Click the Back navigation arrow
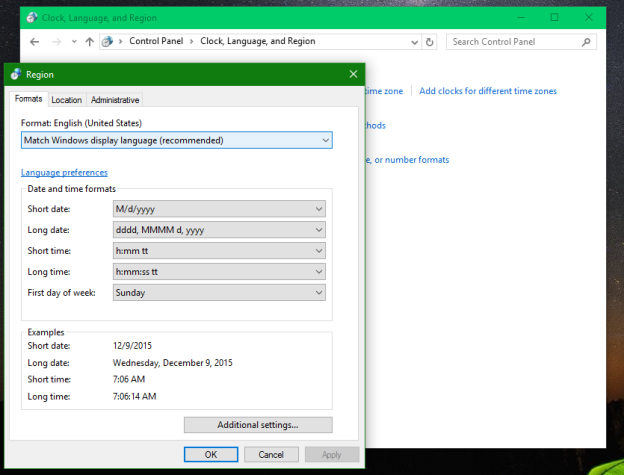The image size is (624, 475). click(x=35, y=42)
